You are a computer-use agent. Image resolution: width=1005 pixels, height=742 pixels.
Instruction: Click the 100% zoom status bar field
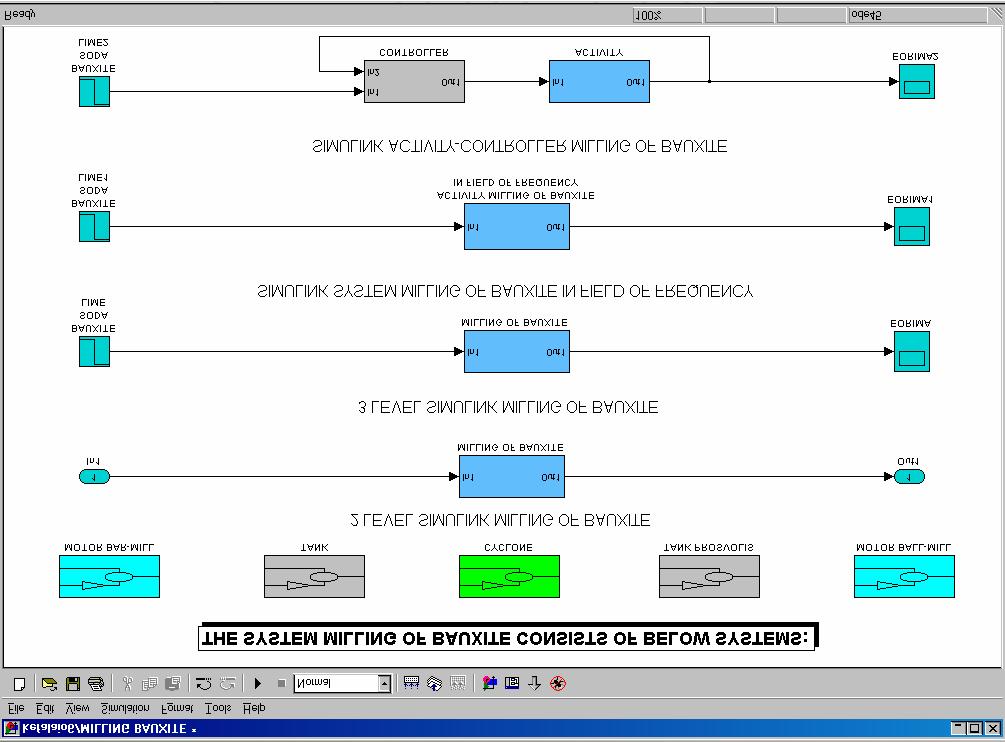[x=667, y=15]
